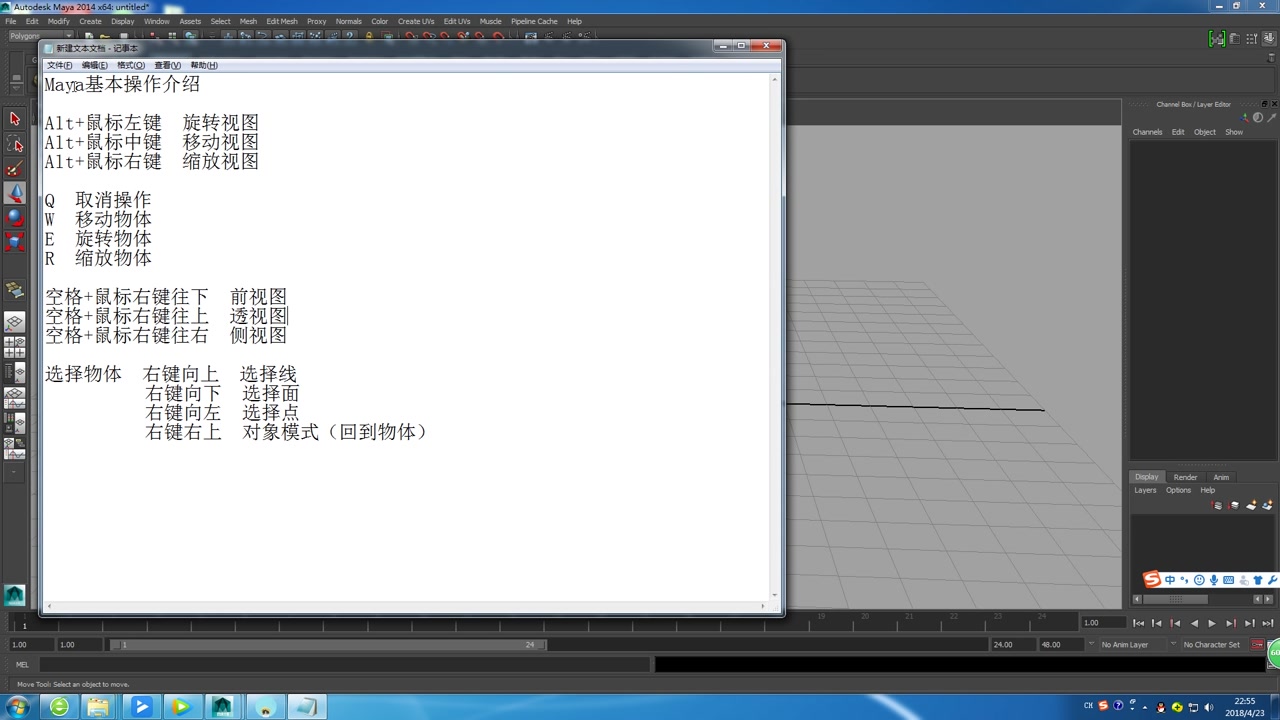Step back one key
The width and height of the screenshot is (1280, 720).
1175,623
